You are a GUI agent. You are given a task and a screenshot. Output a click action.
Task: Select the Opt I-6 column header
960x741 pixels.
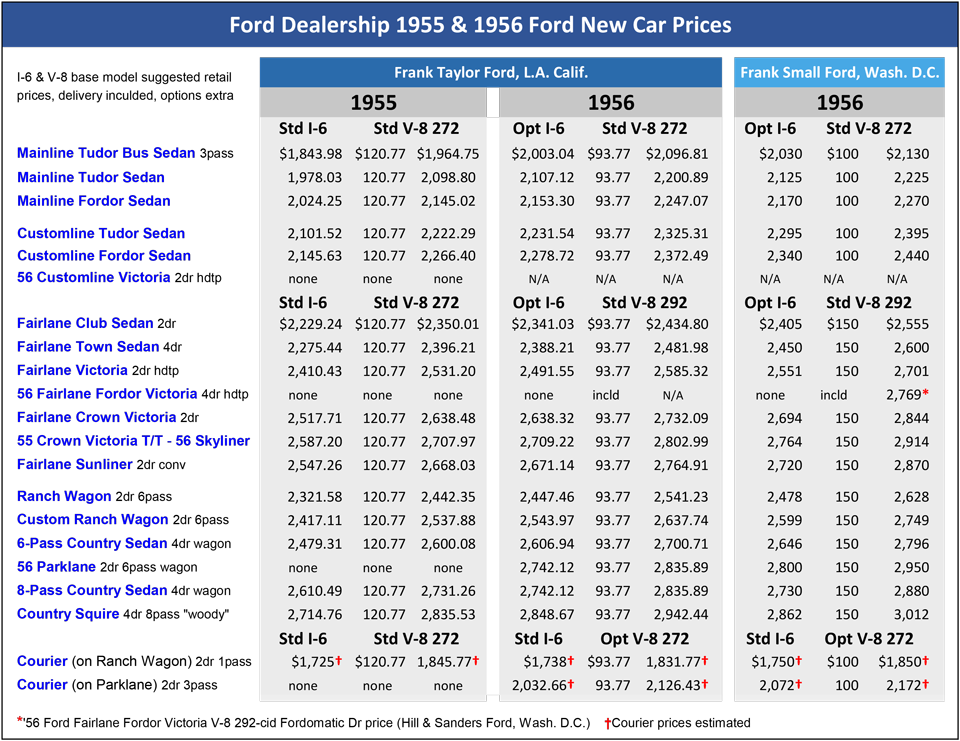point(539,129)
